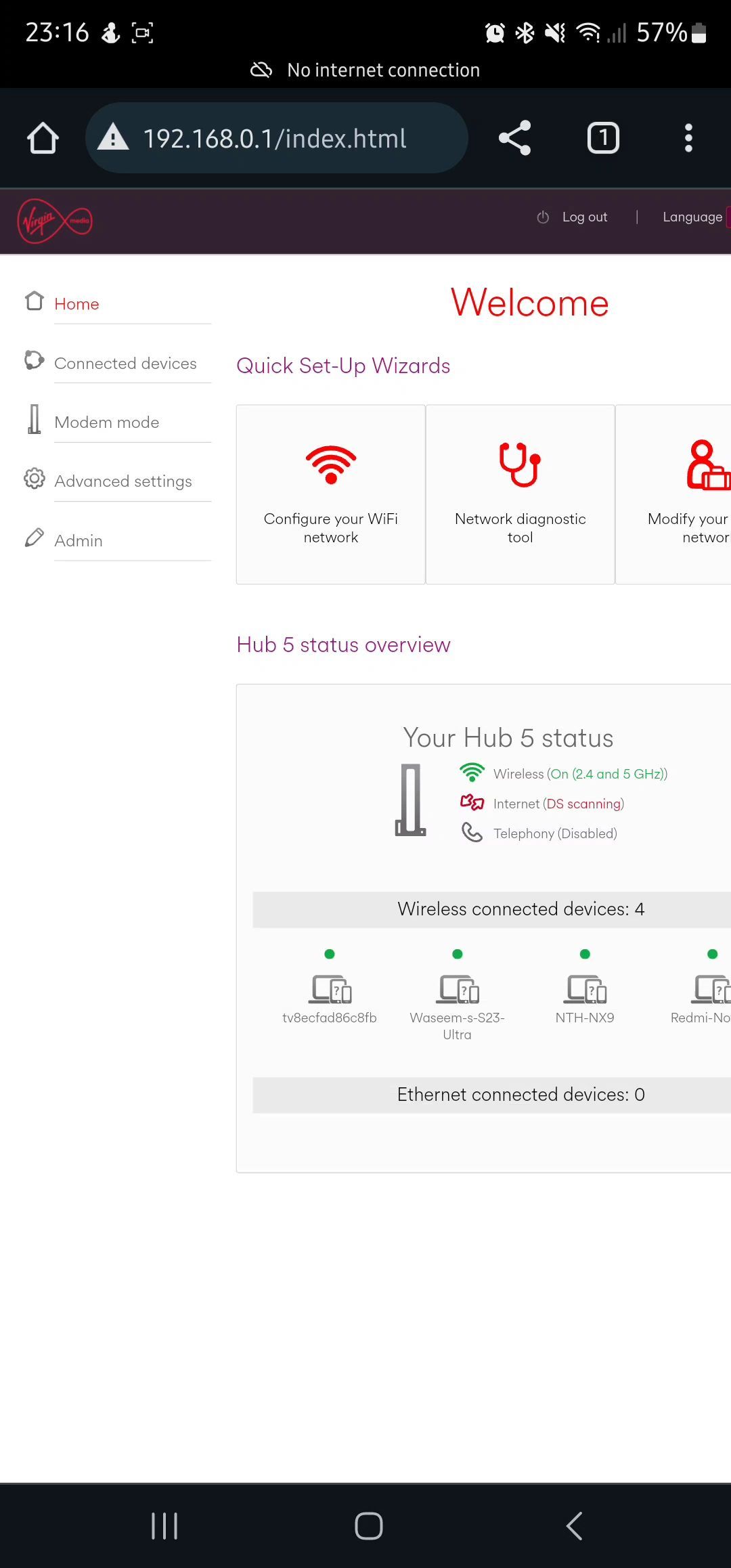Open Configure your WiFi network wizard
The height and width of the screenshot is (1568, 731).
(x=331, y=494)
